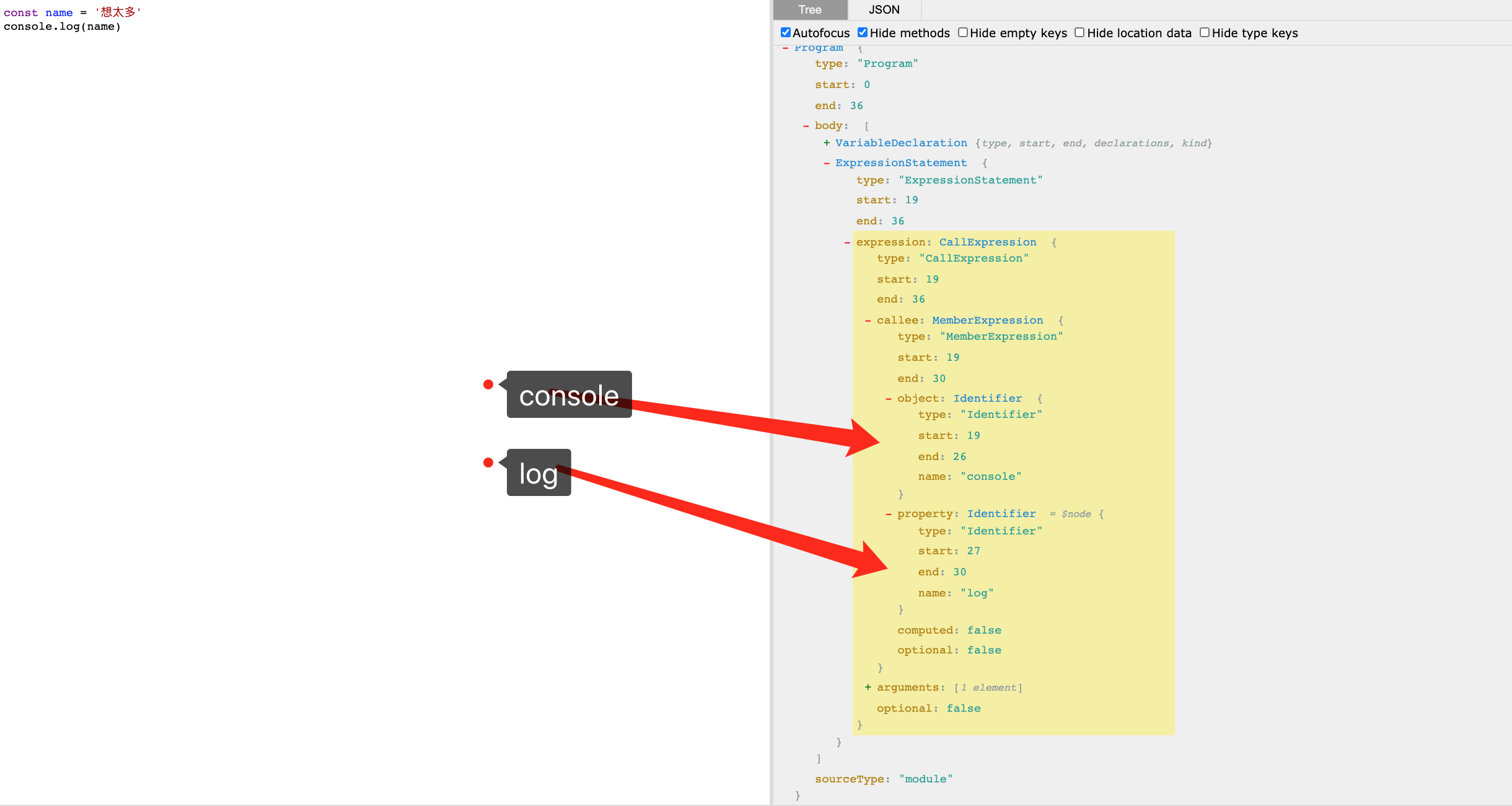Click the CallExpression type icon
The width and height of the screenshot is (1512, 806).
click(847, 243)
